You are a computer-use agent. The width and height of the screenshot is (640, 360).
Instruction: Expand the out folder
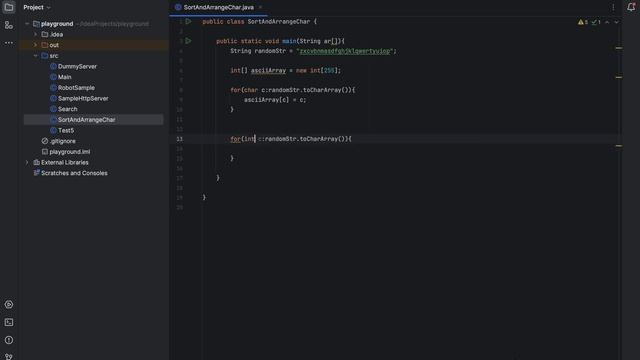[36, 45]
